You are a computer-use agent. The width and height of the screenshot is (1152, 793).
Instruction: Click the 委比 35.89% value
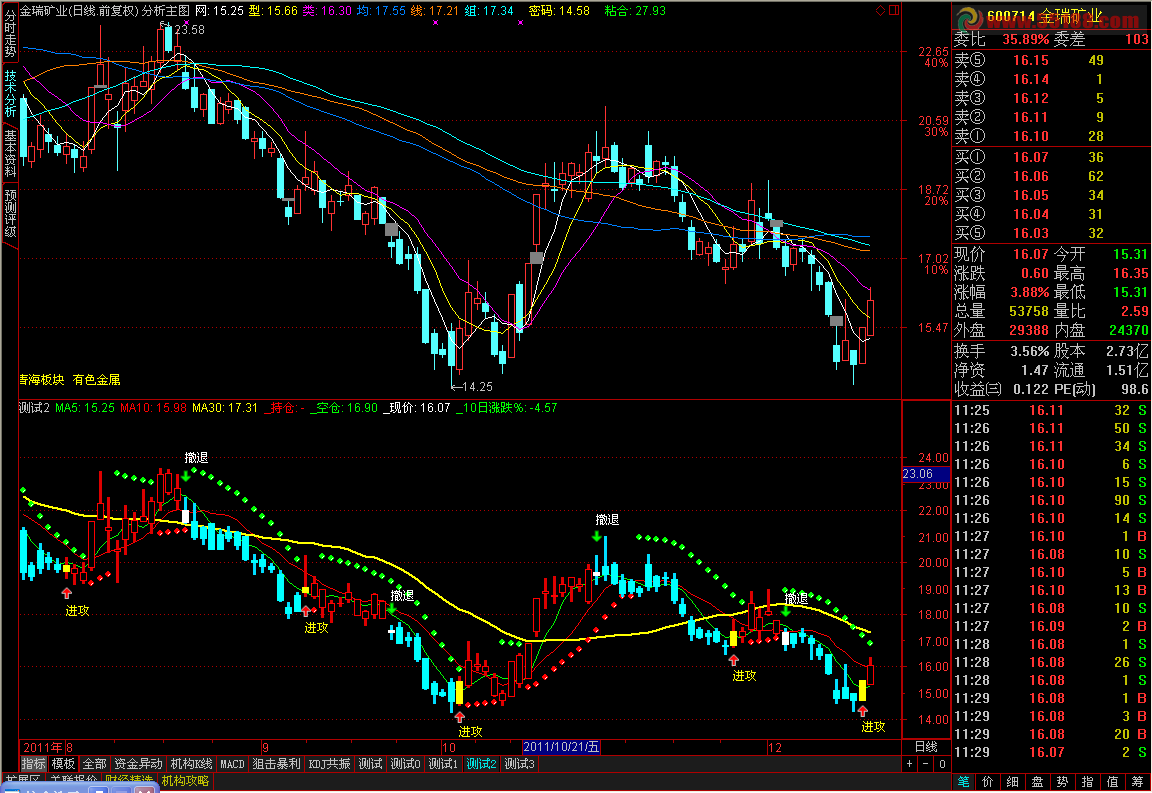[1026, 40]
